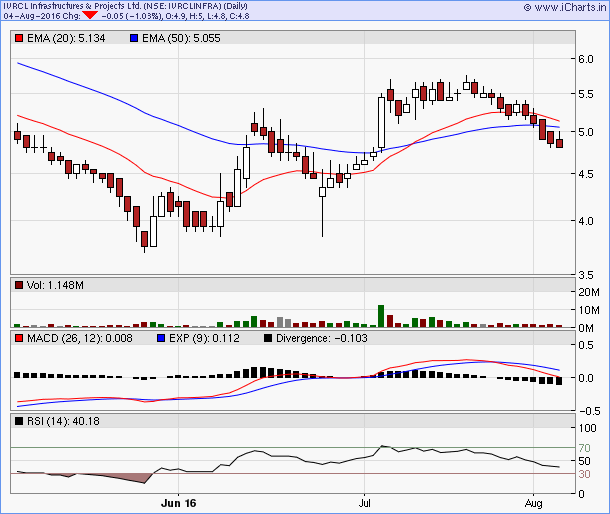Click the 'Jun 16' x-axis label
Viewport: 610px width, 514px height.
(179, 503)
